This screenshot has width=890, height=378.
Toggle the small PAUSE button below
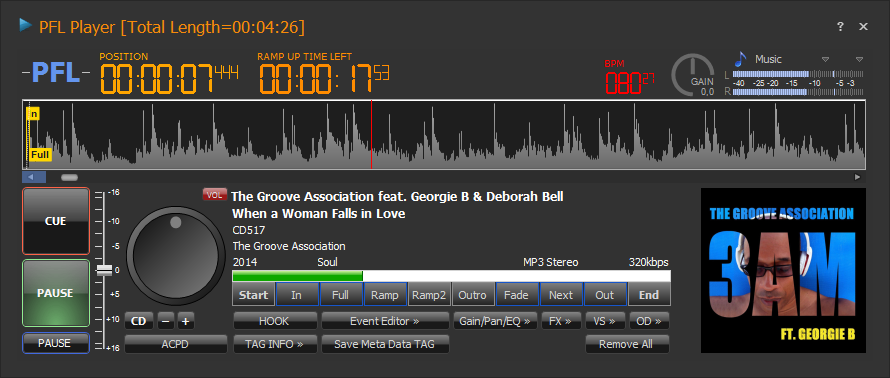56,343
